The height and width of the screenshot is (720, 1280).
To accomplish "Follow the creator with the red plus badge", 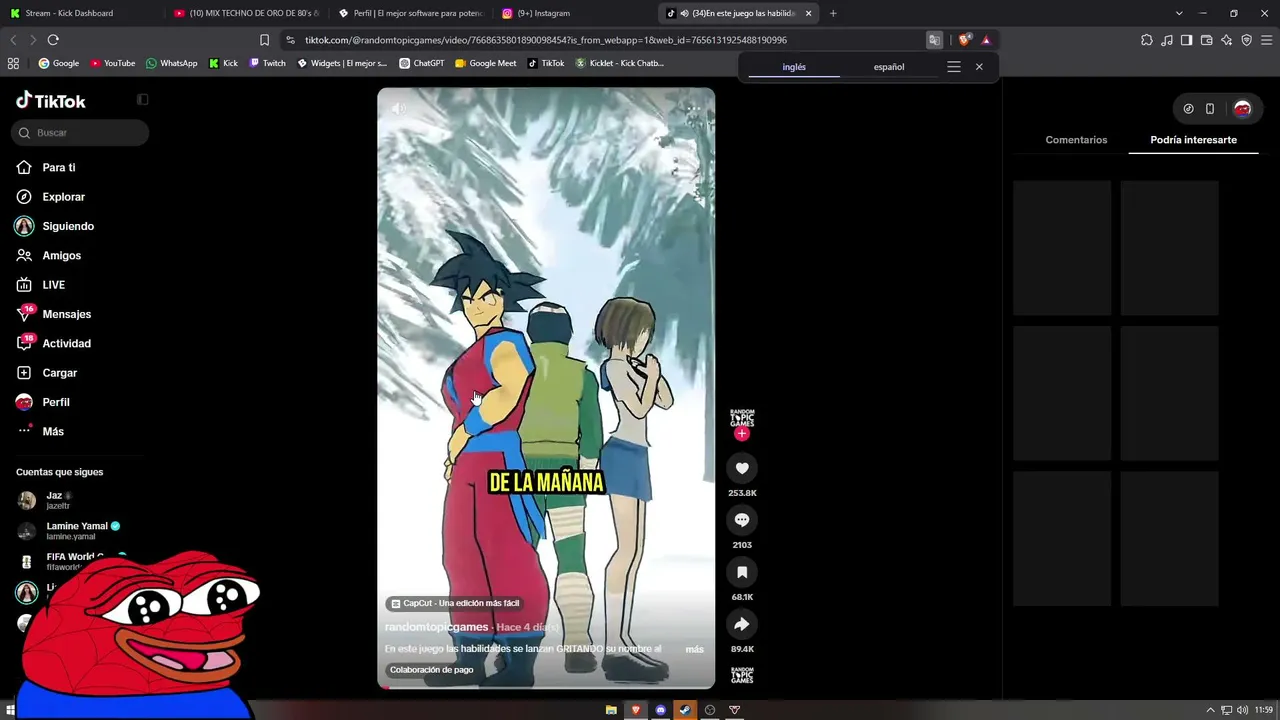I will [x=742, y=434].
